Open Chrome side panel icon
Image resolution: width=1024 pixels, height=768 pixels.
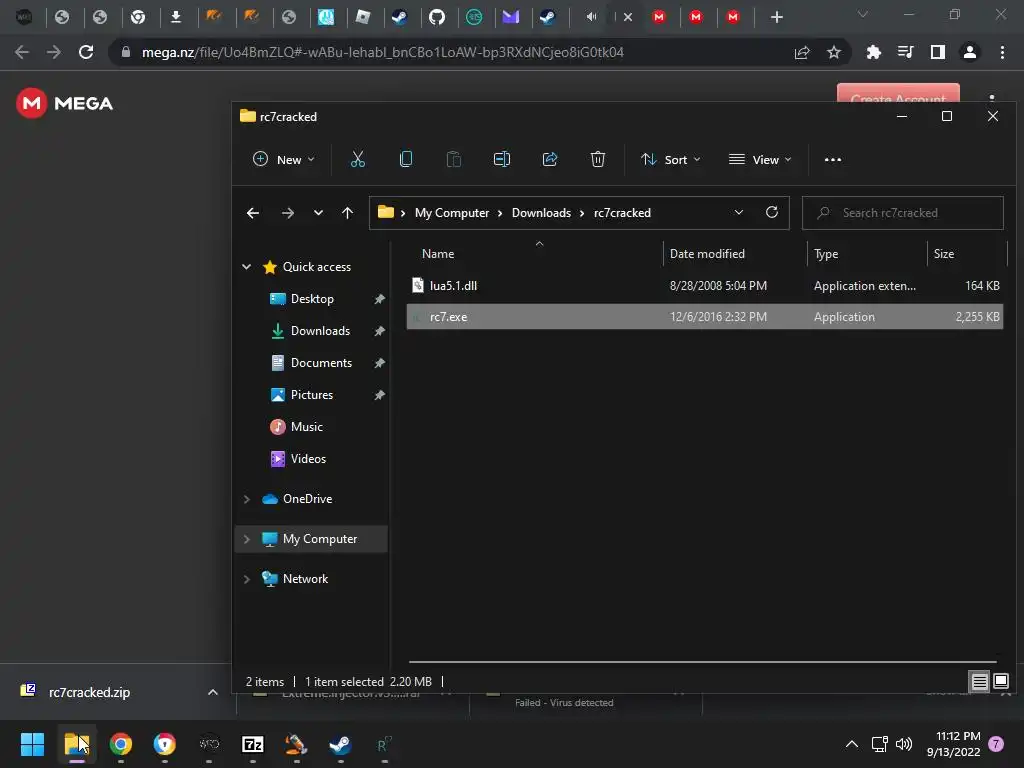point(938,52)
